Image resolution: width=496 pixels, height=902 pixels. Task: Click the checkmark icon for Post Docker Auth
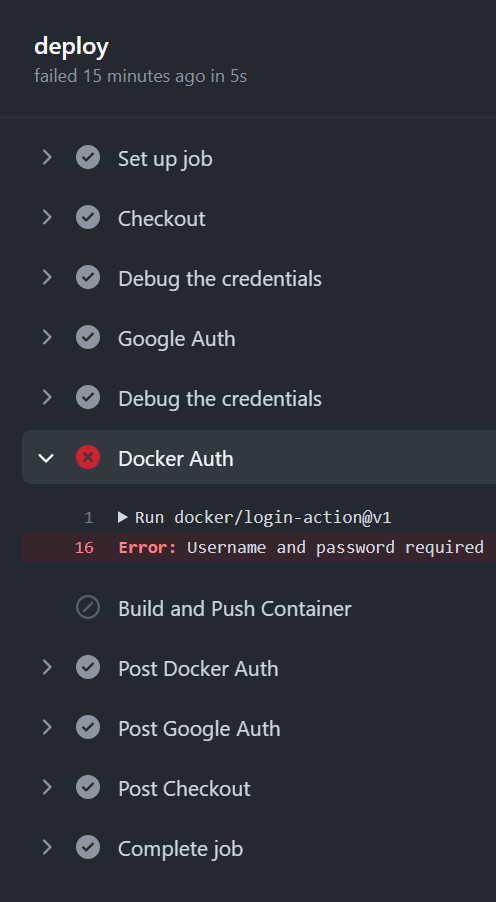[x=88, y=667]
